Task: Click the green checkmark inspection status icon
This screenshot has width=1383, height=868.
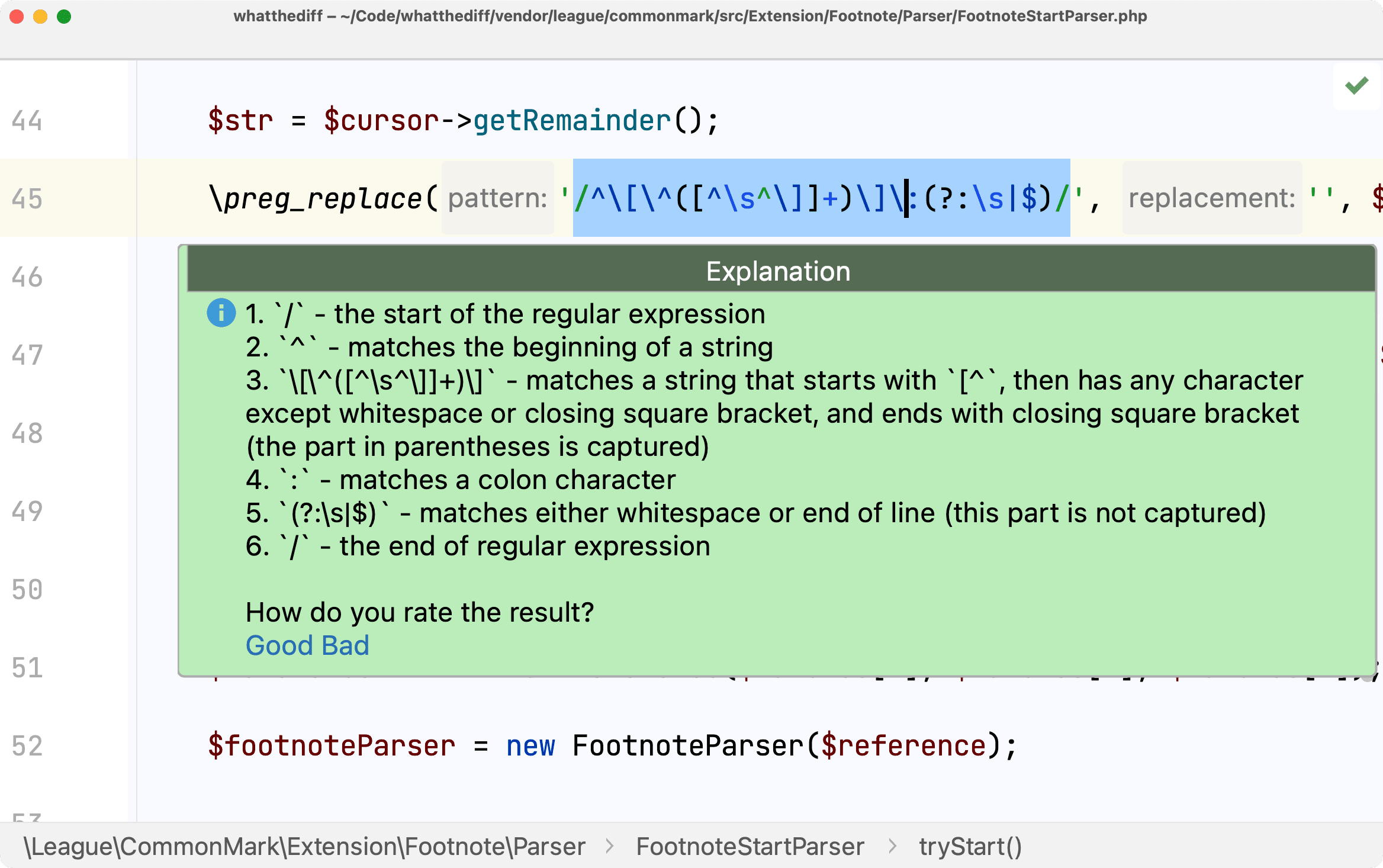Action: pos(1356,86)
